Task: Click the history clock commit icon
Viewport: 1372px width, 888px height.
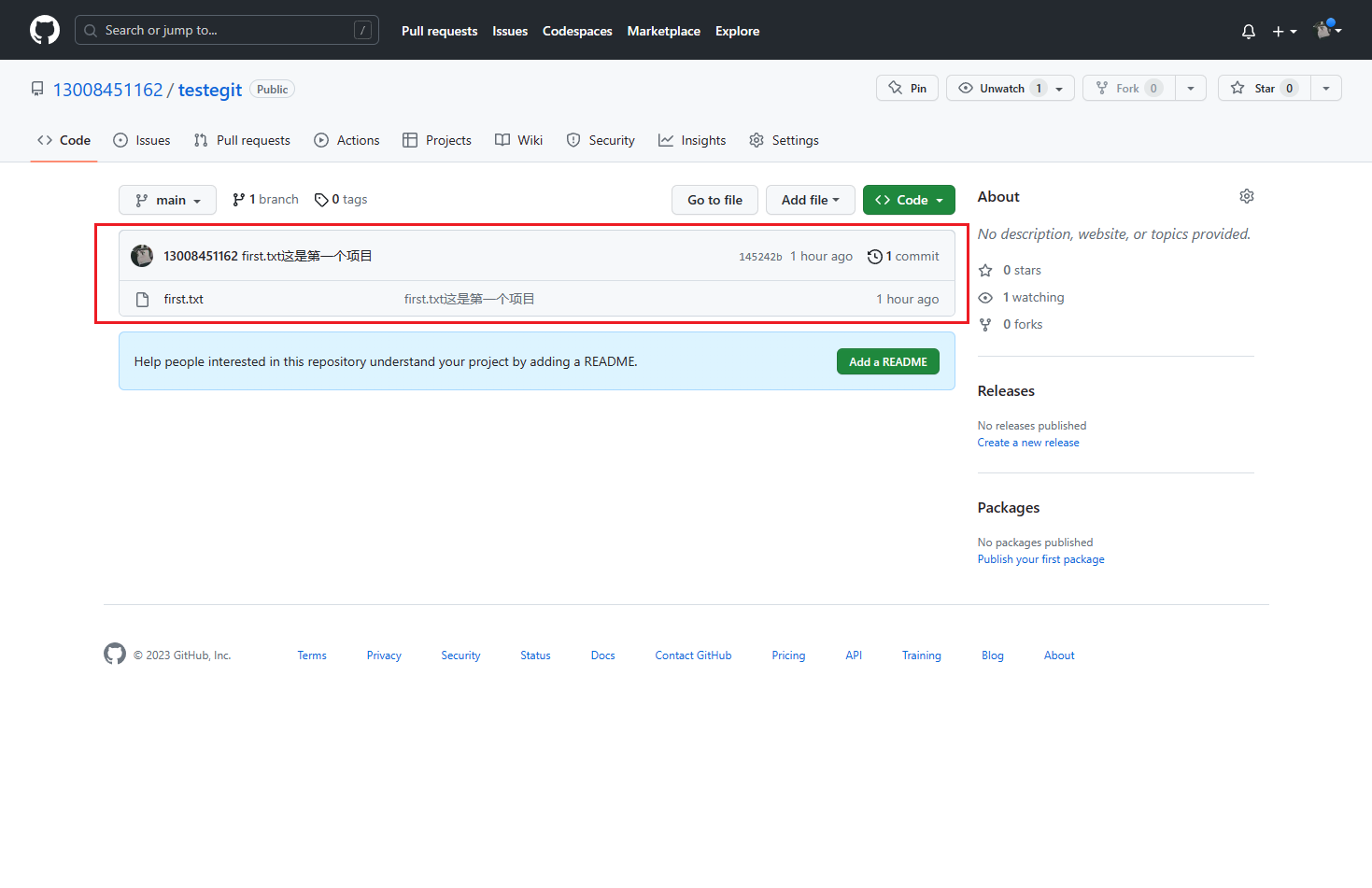Action: point(874,257)
